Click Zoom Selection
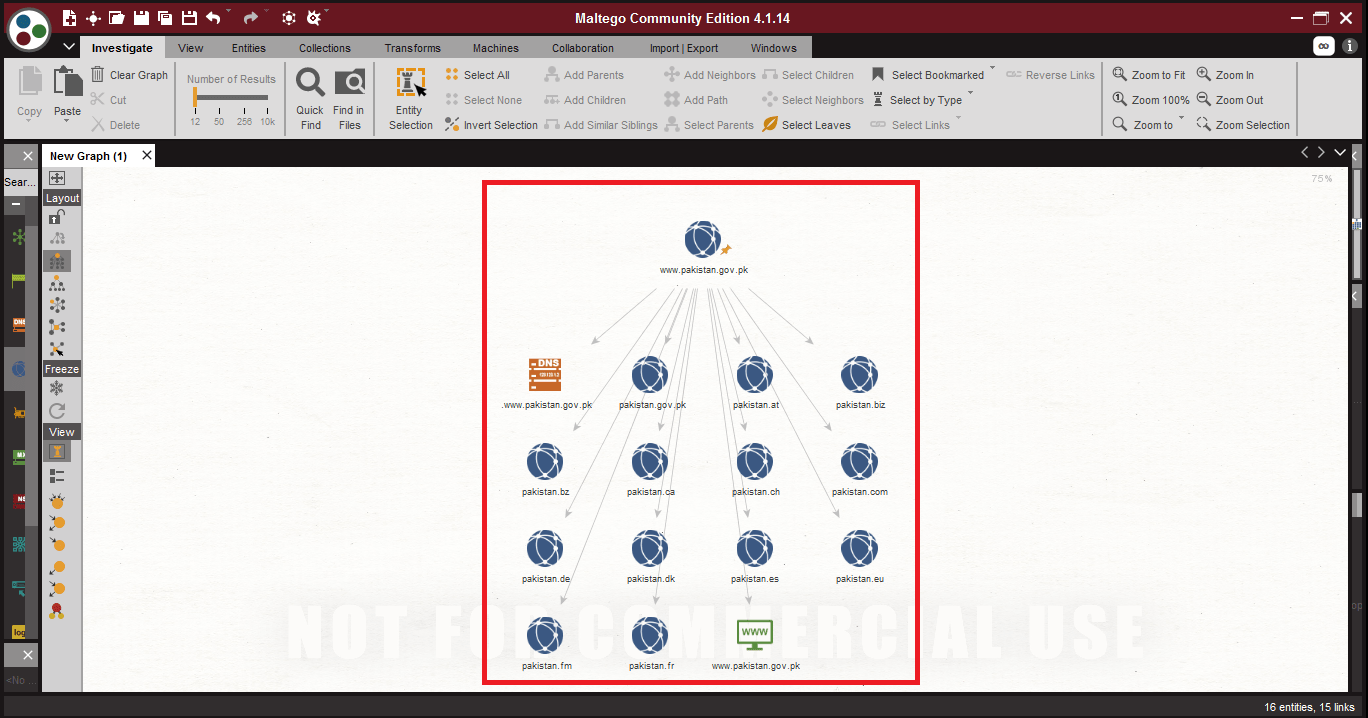 click(1243, 125)
